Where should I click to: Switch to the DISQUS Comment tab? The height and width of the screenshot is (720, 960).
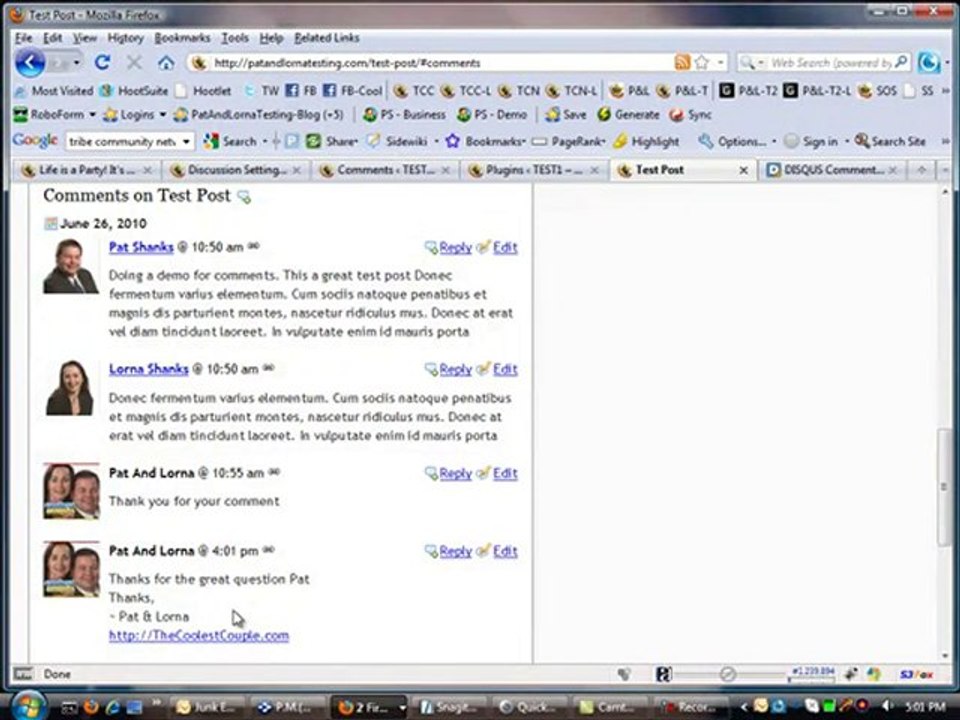832,170
